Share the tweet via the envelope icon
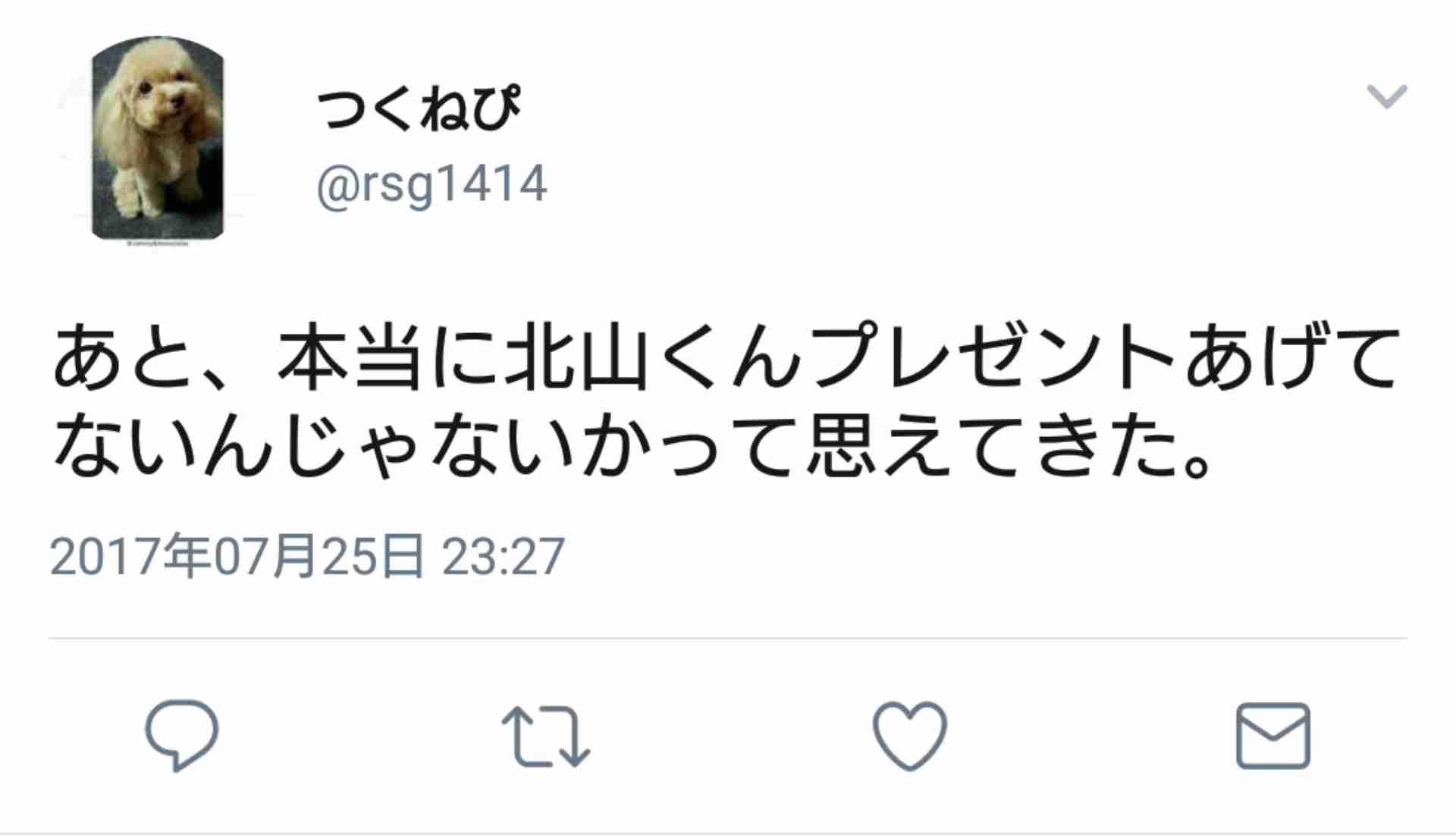 1273,736
